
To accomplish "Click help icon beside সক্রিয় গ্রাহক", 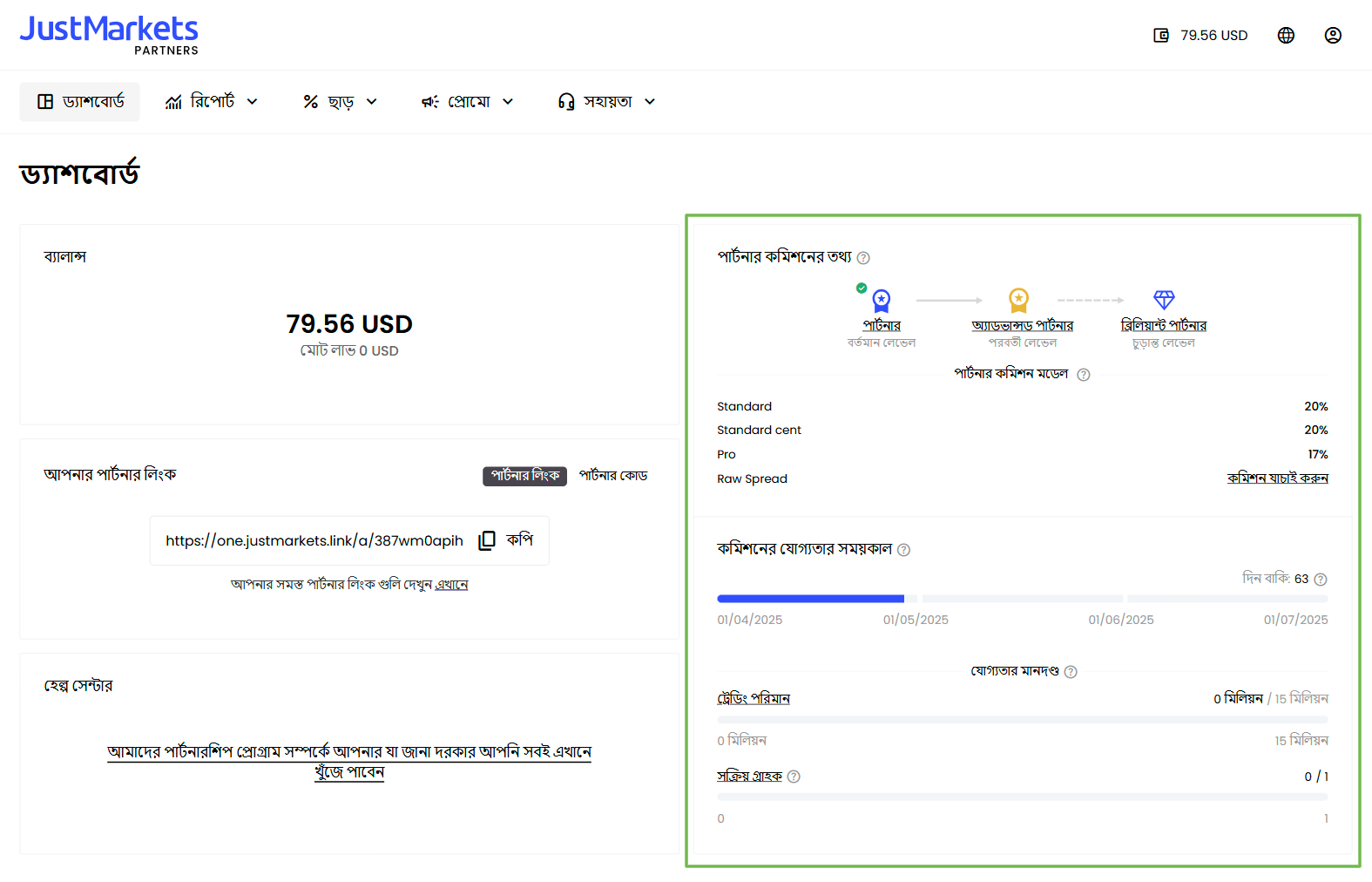I will click(x=794, y=777).
